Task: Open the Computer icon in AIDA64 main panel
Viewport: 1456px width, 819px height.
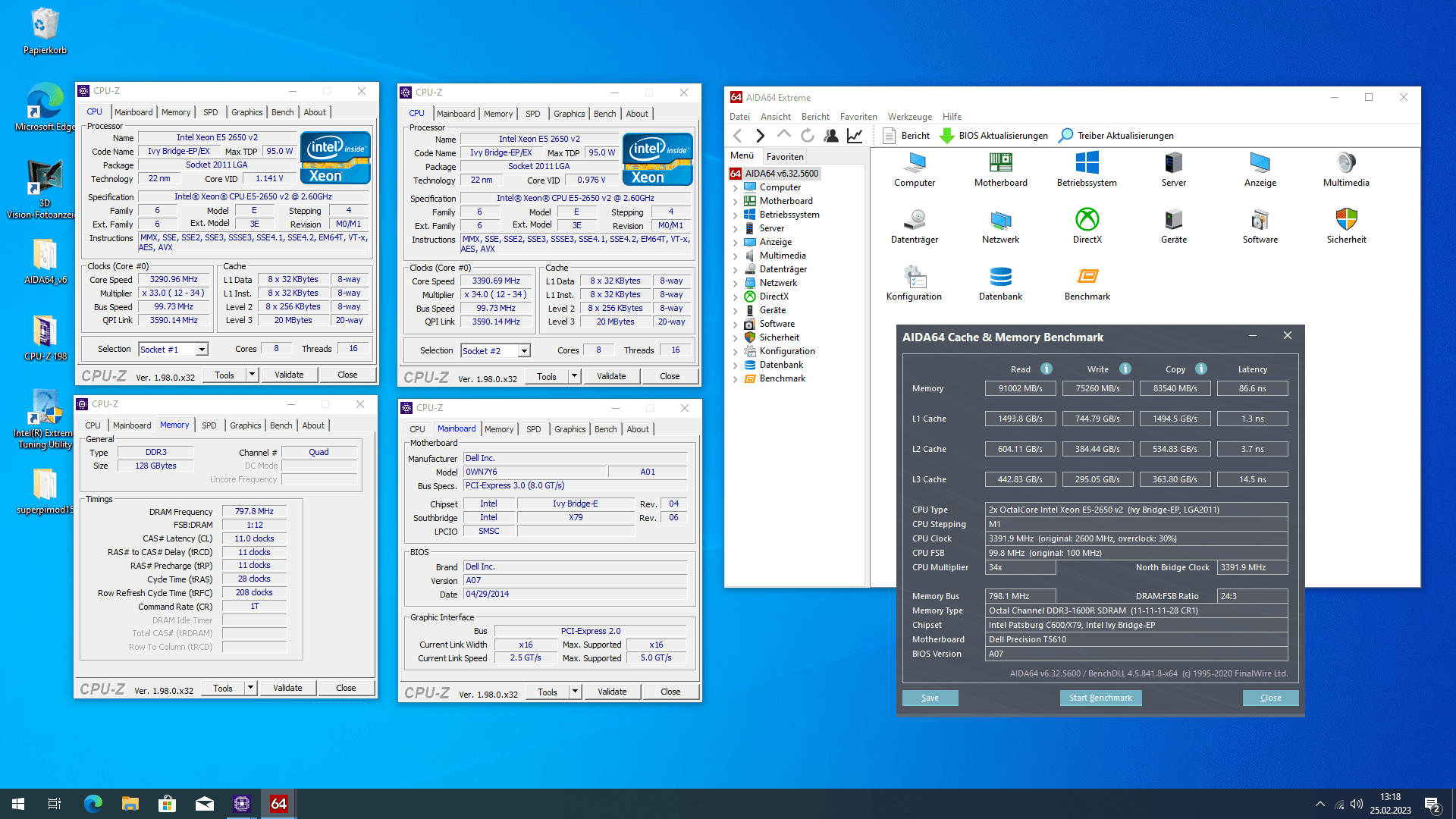Action: click(915, 169)
